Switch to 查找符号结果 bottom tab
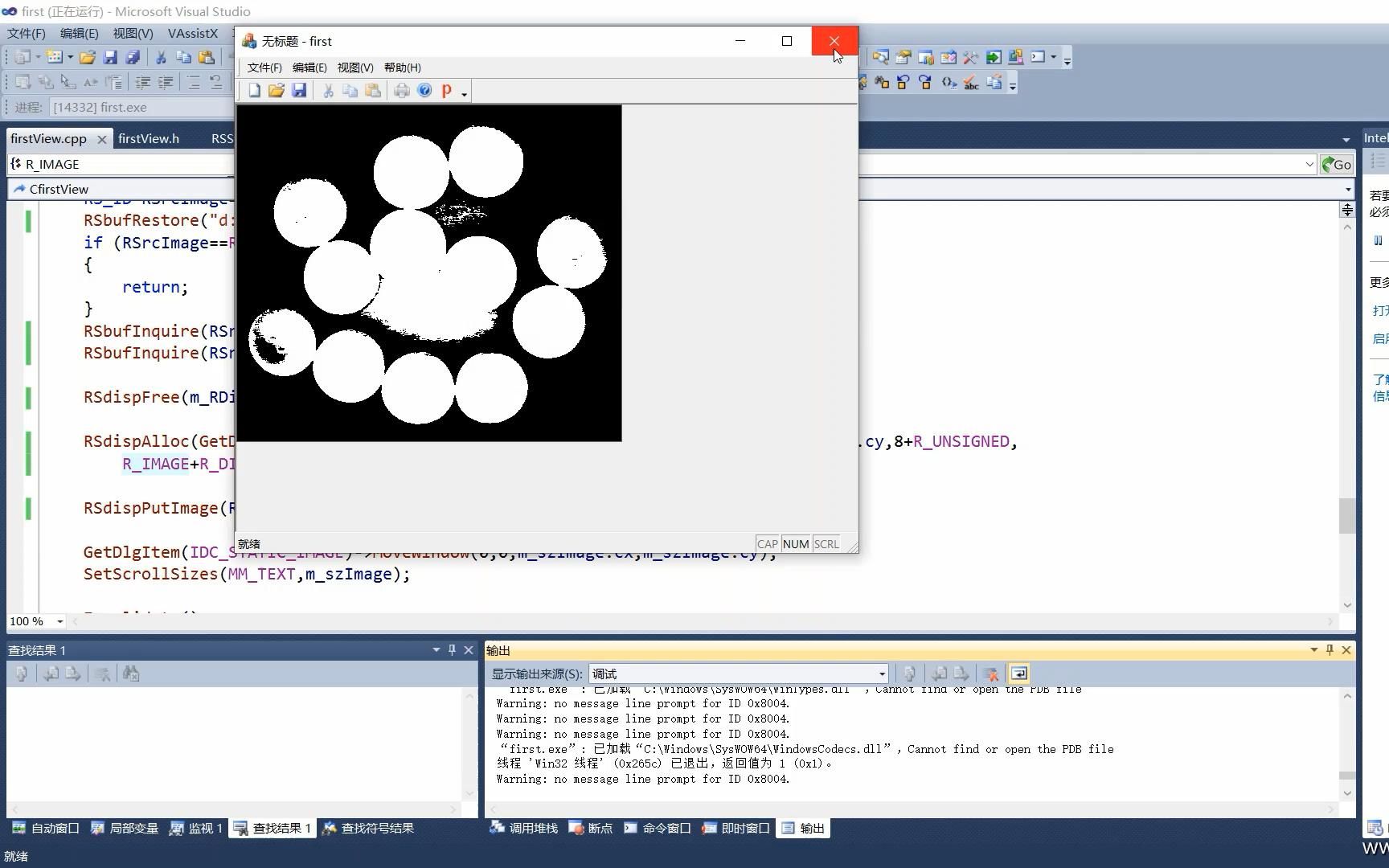The image size is (1389, 868). point(368,828)
